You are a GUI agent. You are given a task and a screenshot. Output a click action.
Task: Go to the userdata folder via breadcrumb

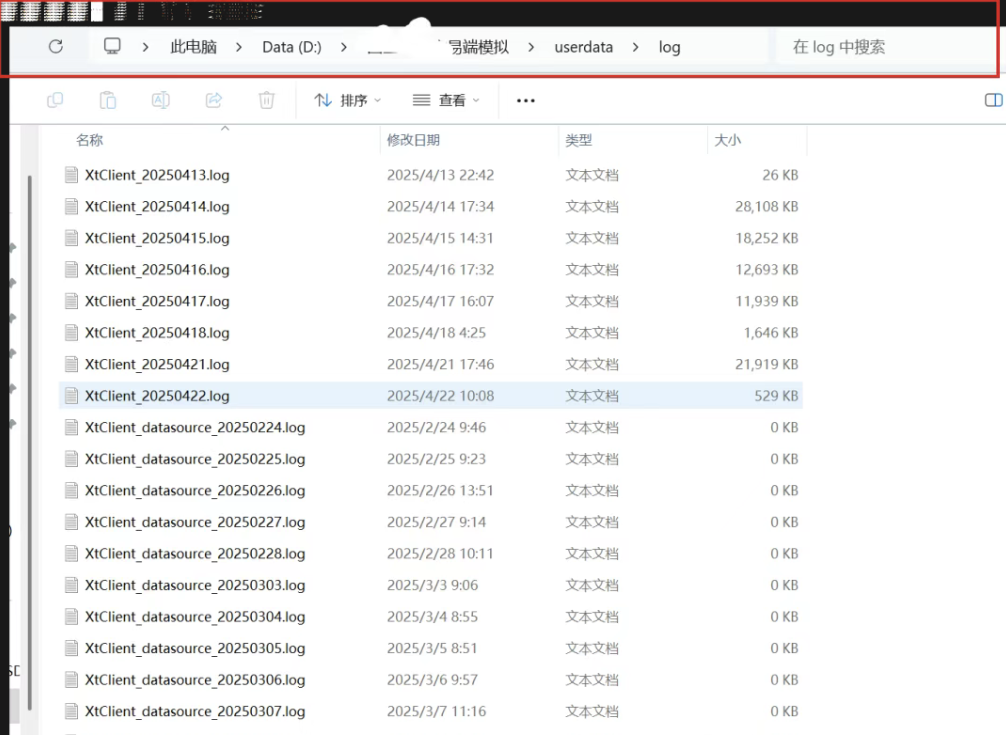tap(584, 46)
